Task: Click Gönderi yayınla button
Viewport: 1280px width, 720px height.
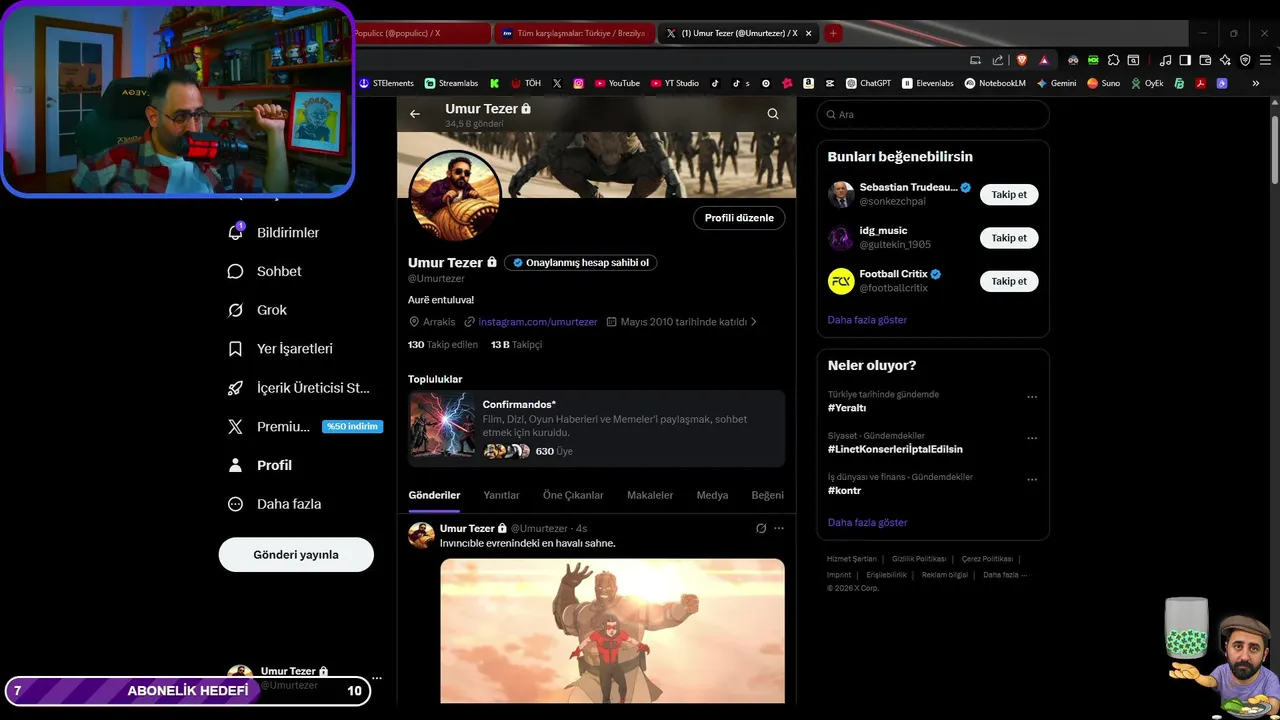Action: coord(296,555)
